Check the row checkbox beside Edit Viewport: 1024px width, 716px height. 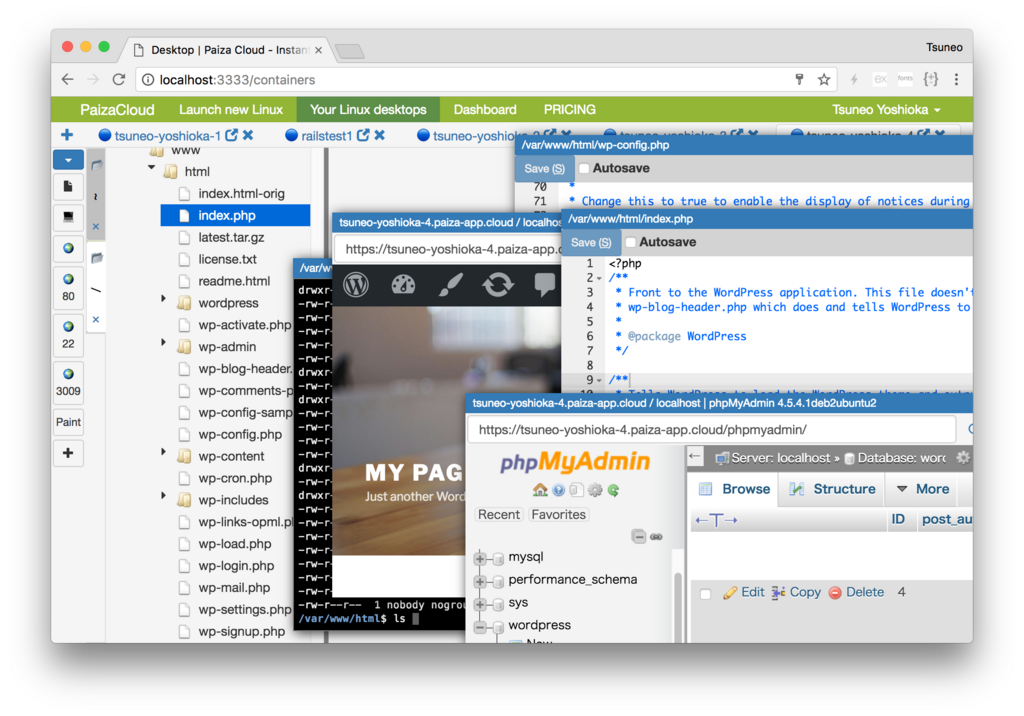pyautogui.click(x=705, y=594)
